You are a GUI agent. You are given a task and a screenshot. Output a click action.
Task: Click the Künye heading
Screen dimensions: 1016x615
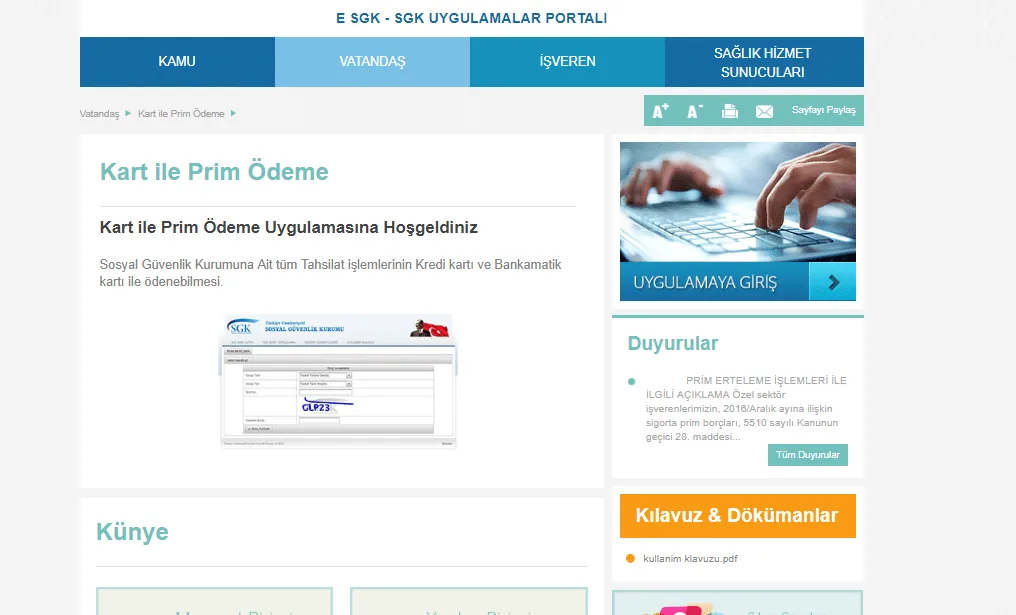[132, 532]
